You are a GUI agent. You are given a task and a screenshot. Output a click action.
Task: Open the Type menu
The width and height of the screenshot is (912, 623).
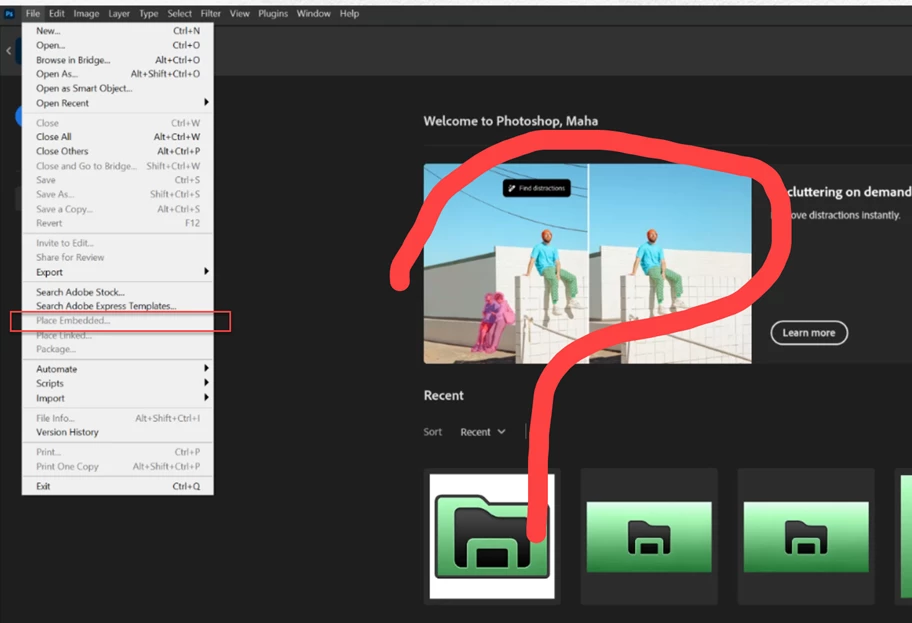point(148,13)
